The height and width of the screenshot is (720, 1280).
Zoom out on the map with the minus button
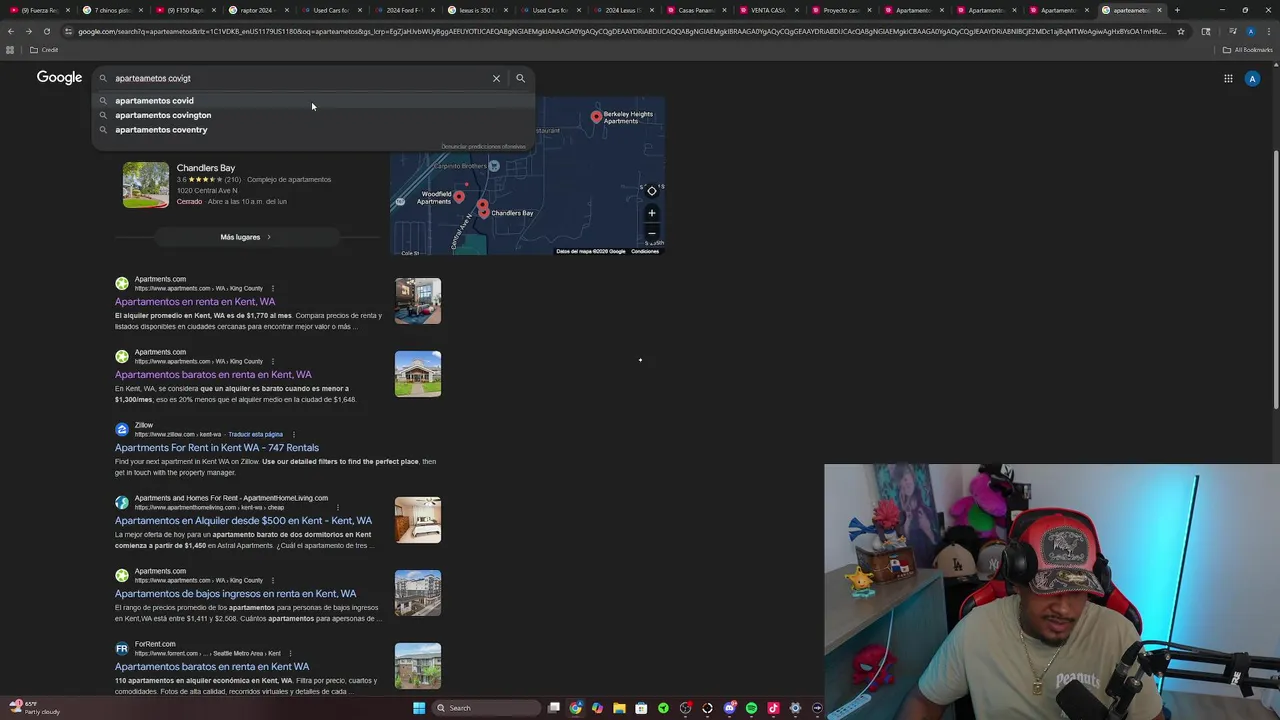[652, 234]
